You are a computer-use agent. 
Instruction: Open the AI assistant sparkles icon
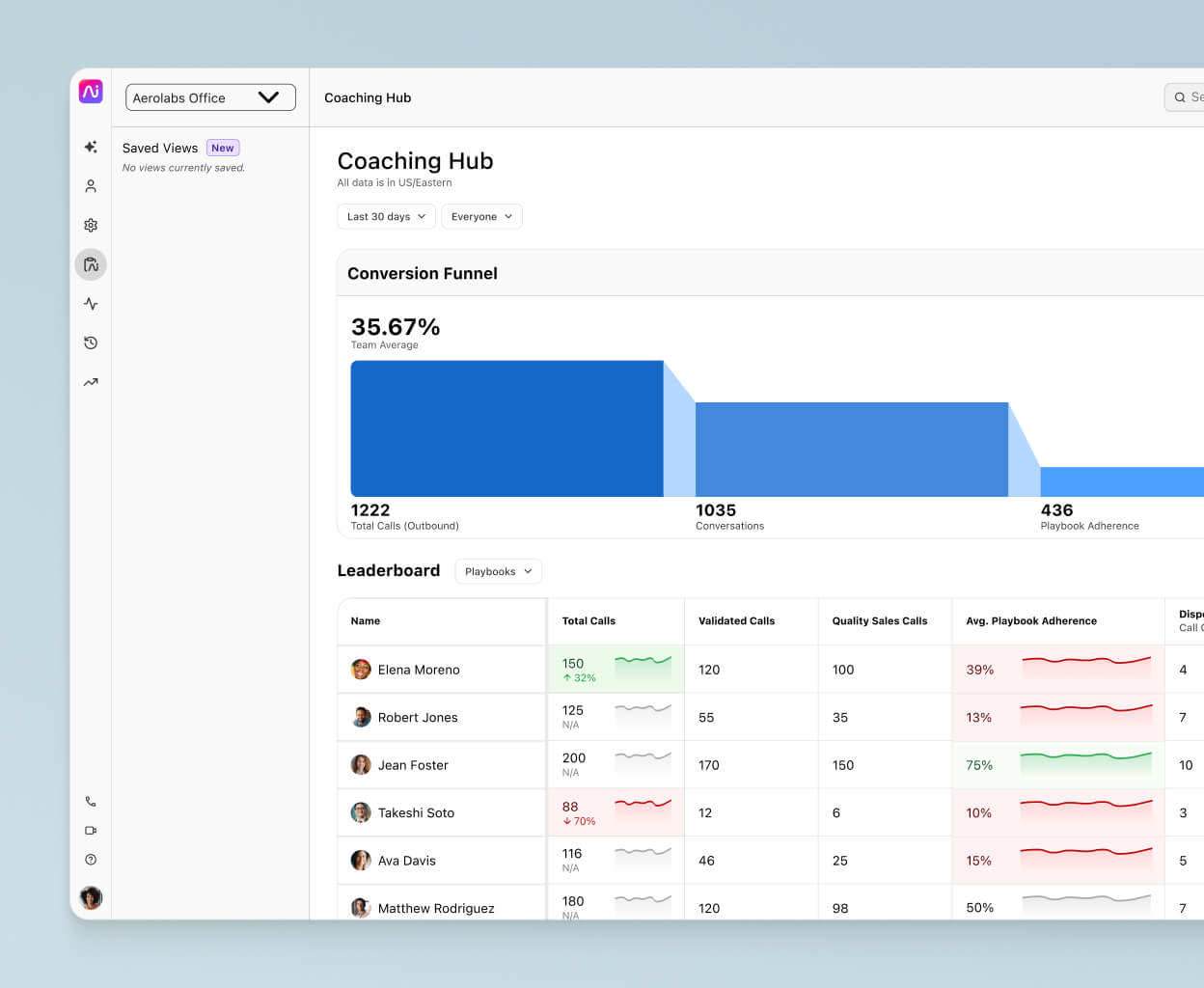click(x=91, y=147)
